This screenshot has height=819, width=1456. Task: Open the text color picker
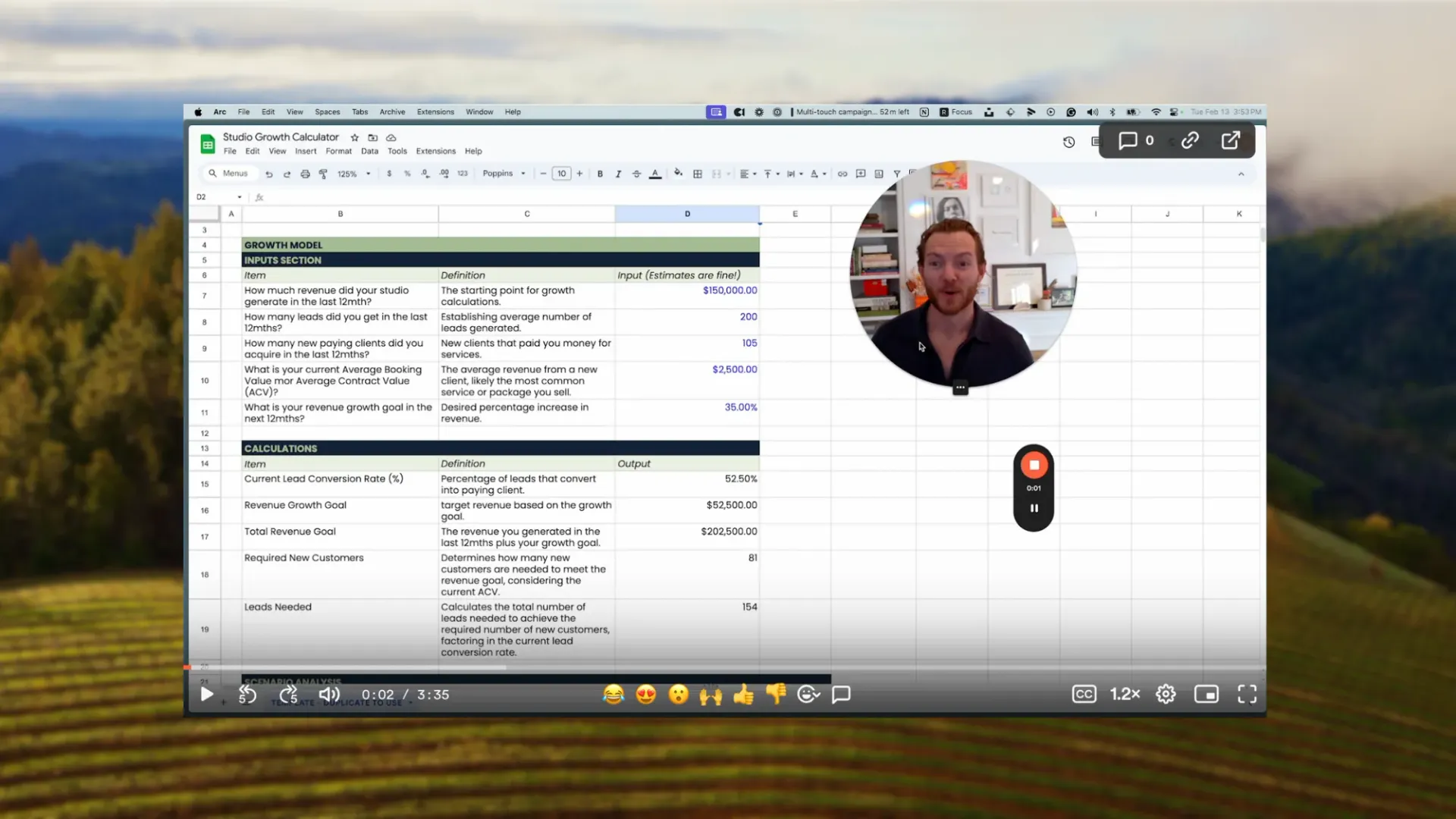[655, 174]
